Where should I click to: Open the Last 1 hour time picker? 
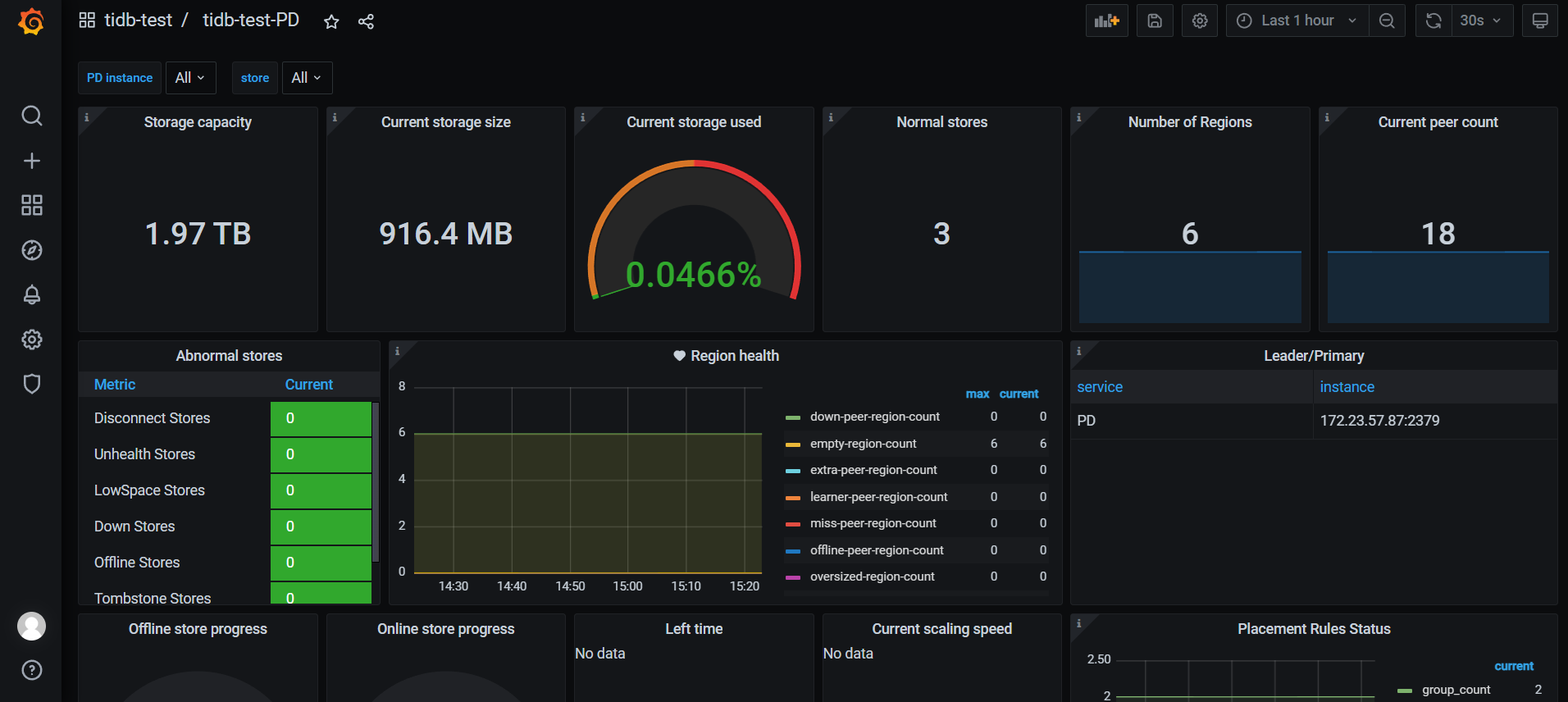[x=1297, y=21]
